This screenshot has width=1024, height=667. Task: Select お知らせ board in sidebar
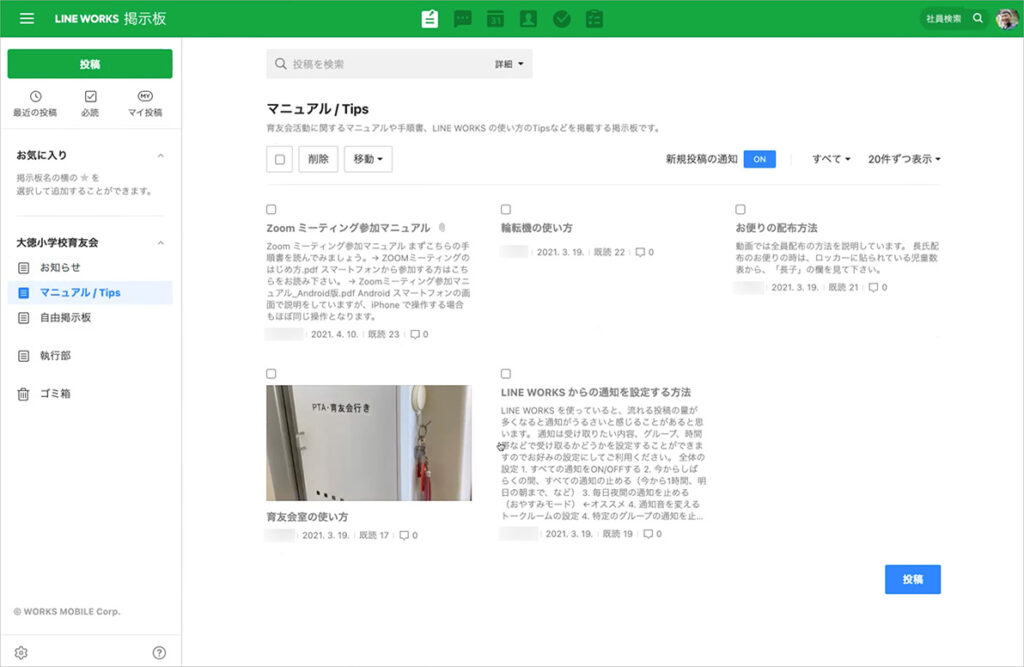tap(60, 268)
